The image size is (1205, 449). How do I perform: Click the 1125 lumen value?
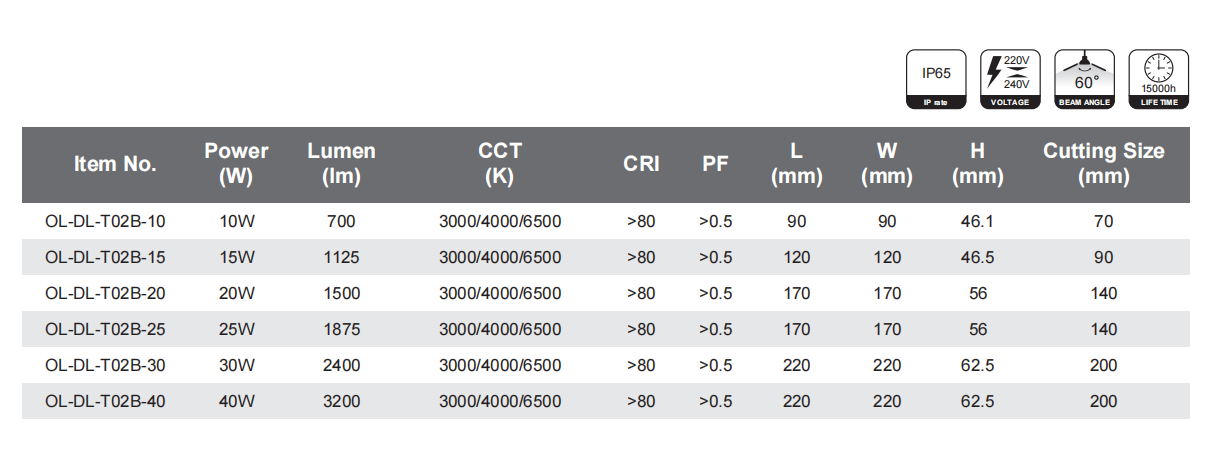tap(341, 258)
